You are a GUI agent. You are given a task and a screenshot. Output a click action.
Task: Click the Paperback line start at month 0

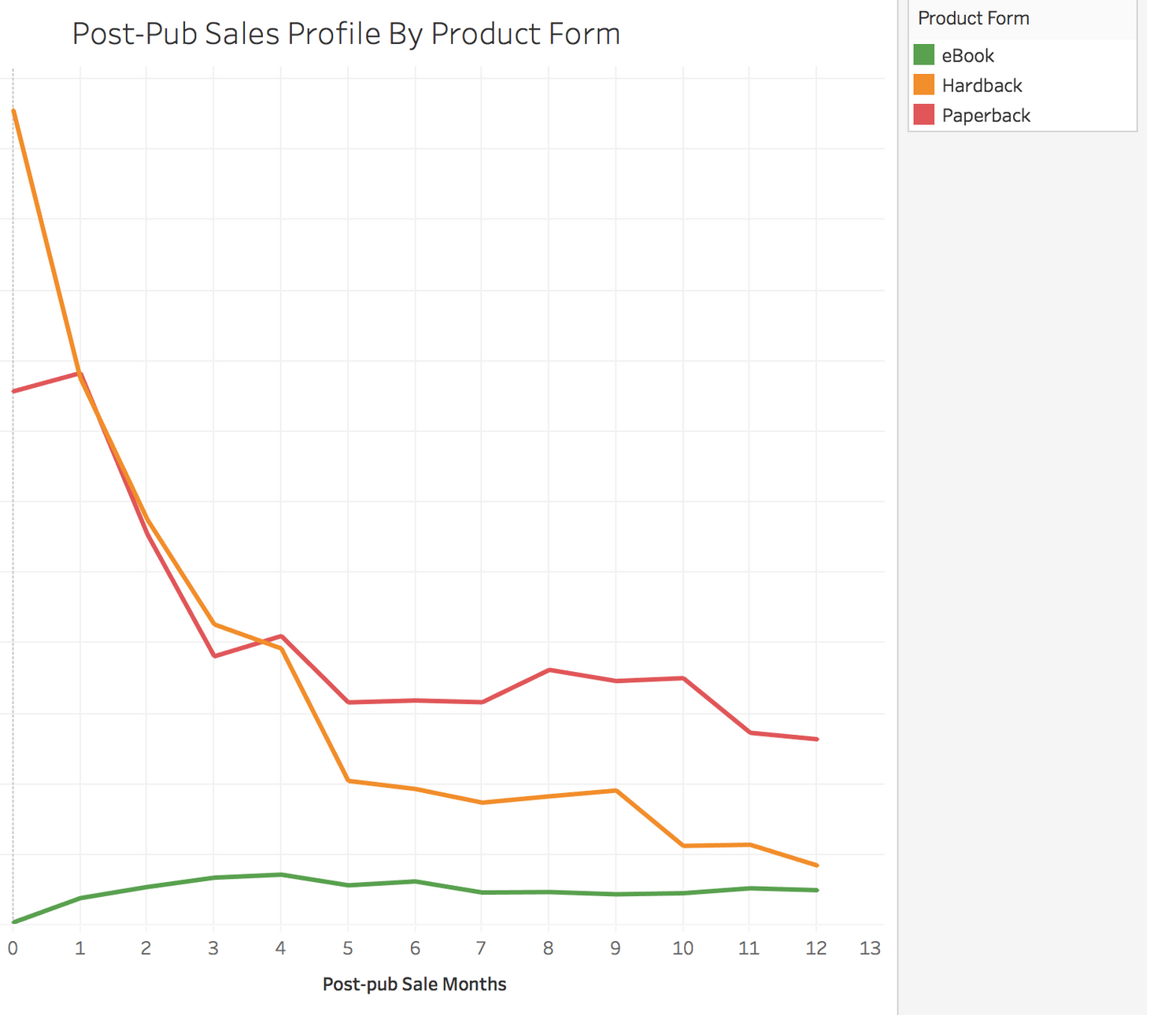[x=14, y=391]
